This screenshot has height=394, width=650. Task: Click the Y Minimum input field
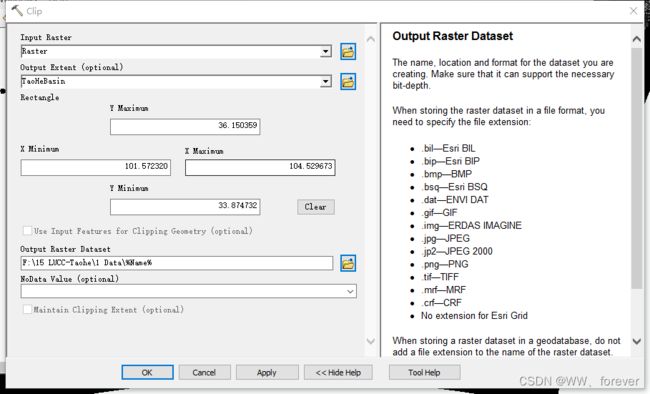click(185, 207)
